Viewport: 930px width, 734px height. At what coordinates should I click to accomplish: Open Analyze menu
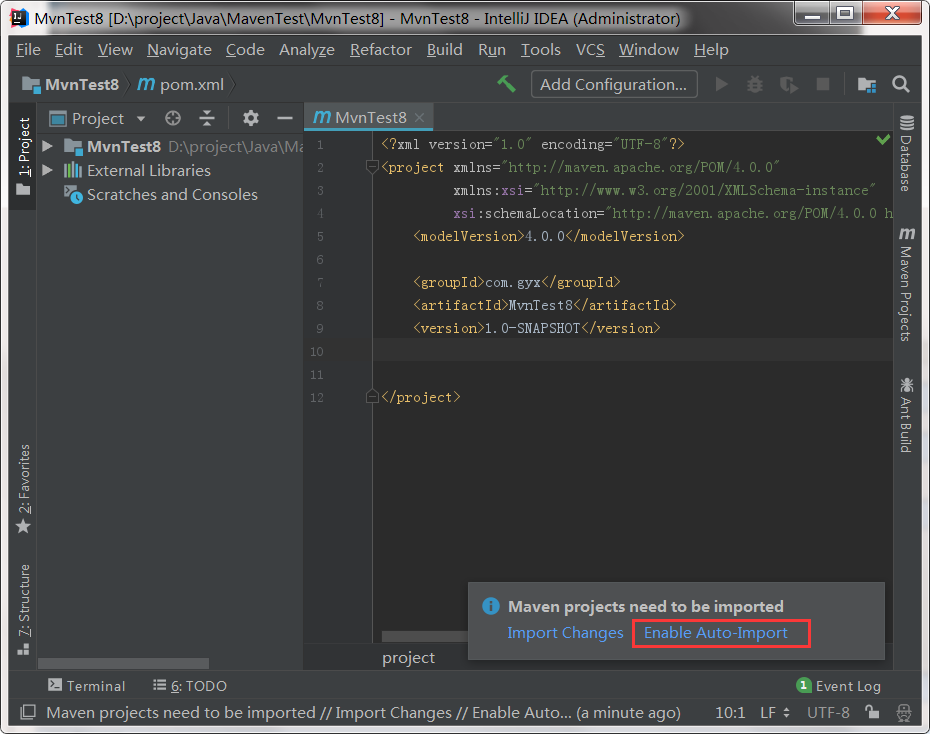(x=307, y=50)
